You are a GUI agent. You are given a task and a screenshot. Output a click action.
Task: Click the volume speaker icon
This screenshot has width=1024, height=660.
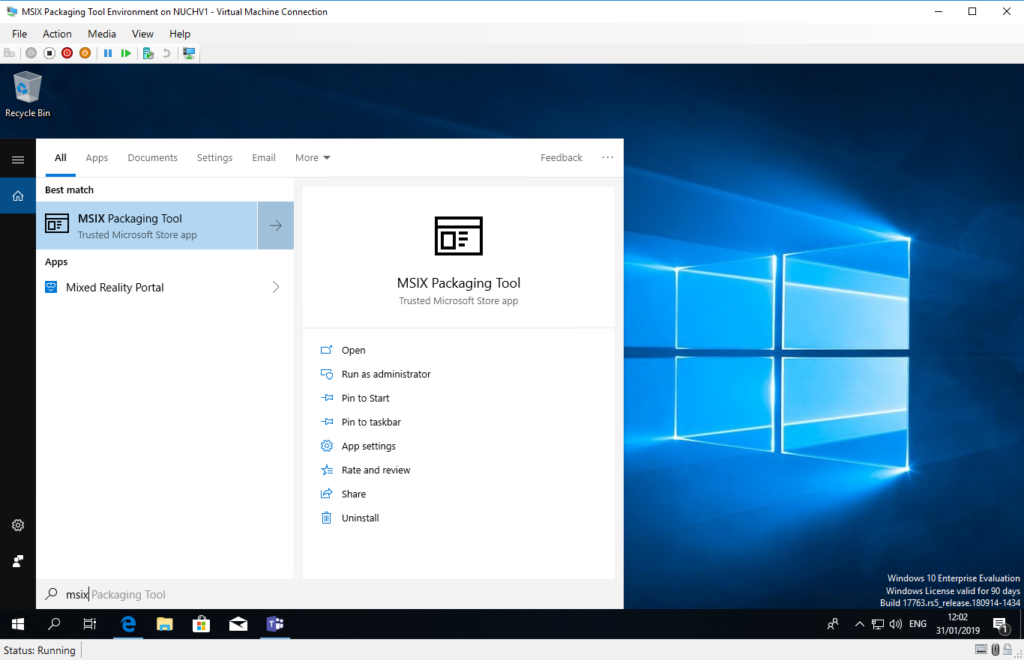coord(896,624)
